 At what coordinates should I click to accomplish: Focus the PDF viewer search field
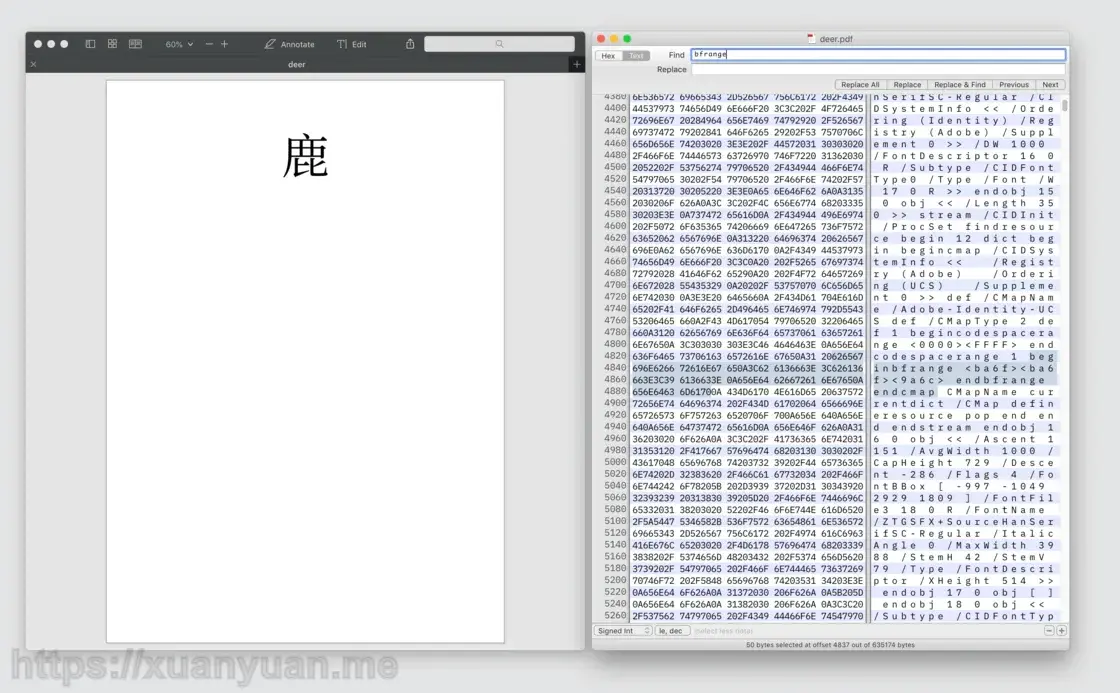coord(499,44)
